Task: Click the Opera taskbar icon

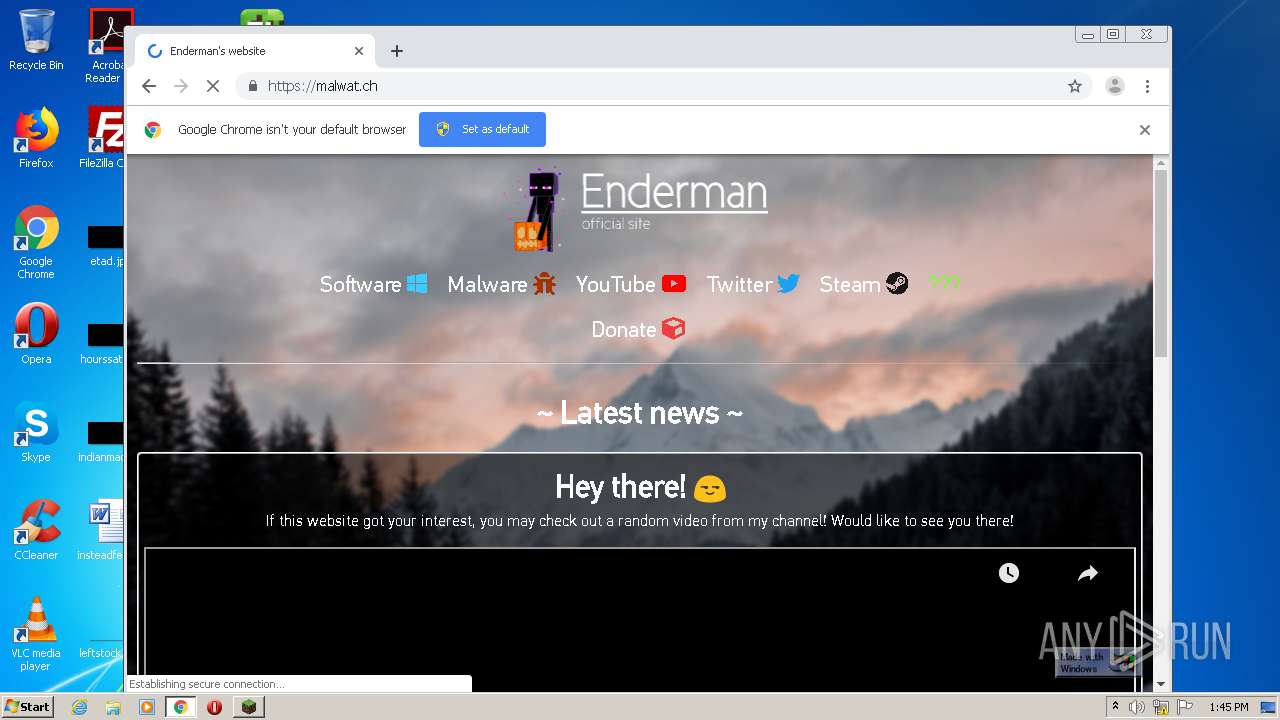Action: pyautogui.click(x=214, y=707)
